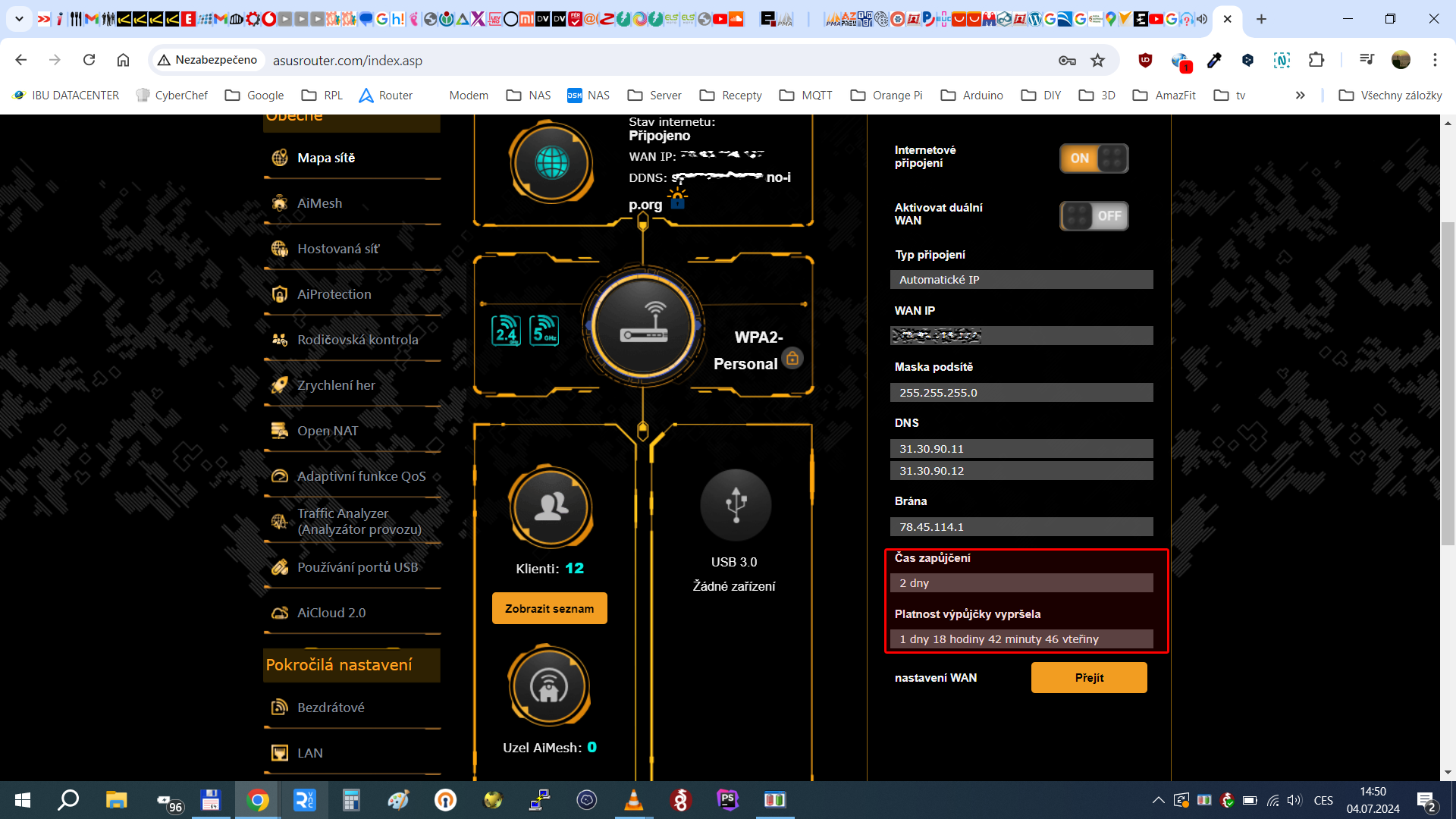Turn off the Internetové připojení switch

click(x=1094, y=158)
